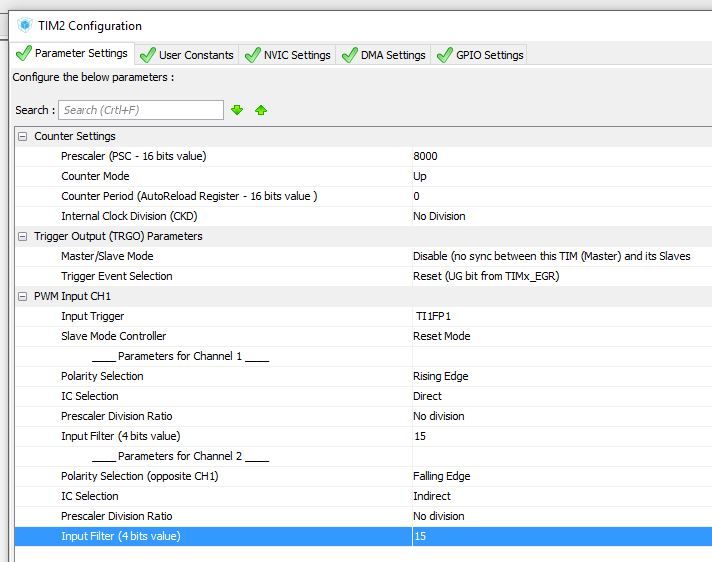Open the DMA Settings tab
Image resolution: width=712 pixels, height=562 pixels.
point(384,55)
